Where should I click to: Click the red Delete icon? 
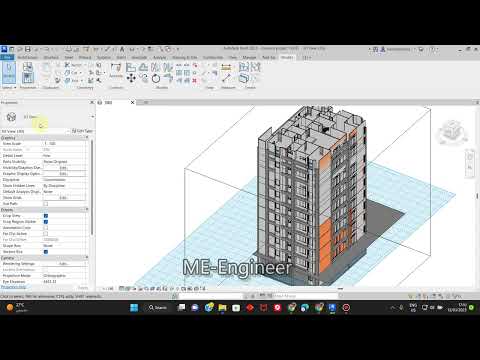195,80
